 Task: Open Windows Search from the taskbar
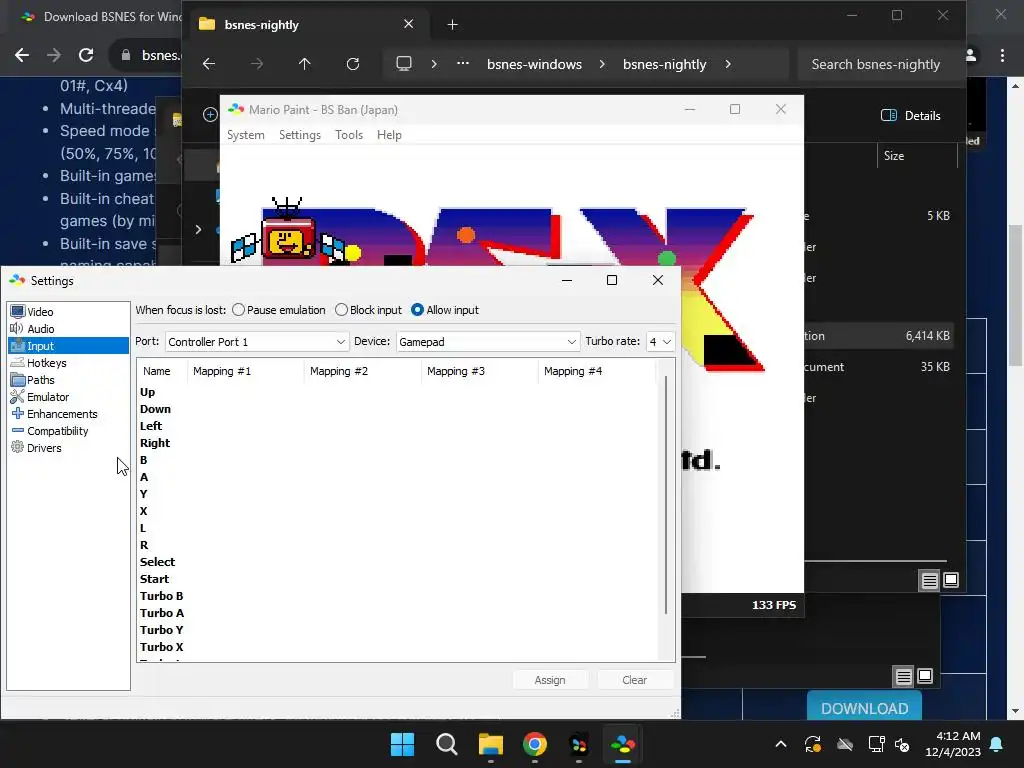tap(447, 744)
